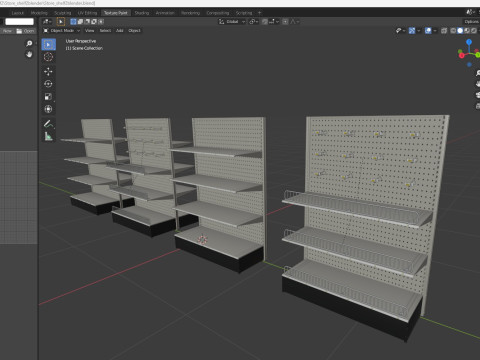480x360 pixels.
Task: Set selection mode to subtract
Action: [87, 22]
